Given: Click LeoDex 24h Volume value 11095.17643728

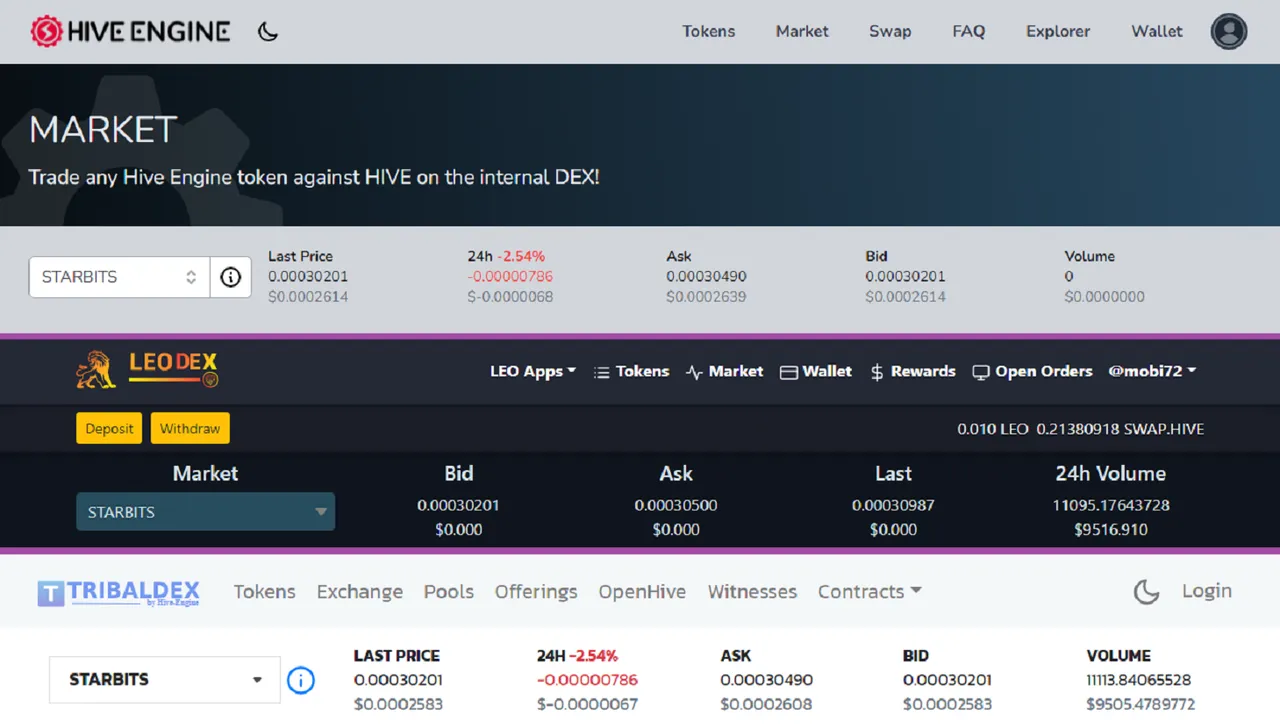Looking at the screenshot, I should coord(1110,505).
